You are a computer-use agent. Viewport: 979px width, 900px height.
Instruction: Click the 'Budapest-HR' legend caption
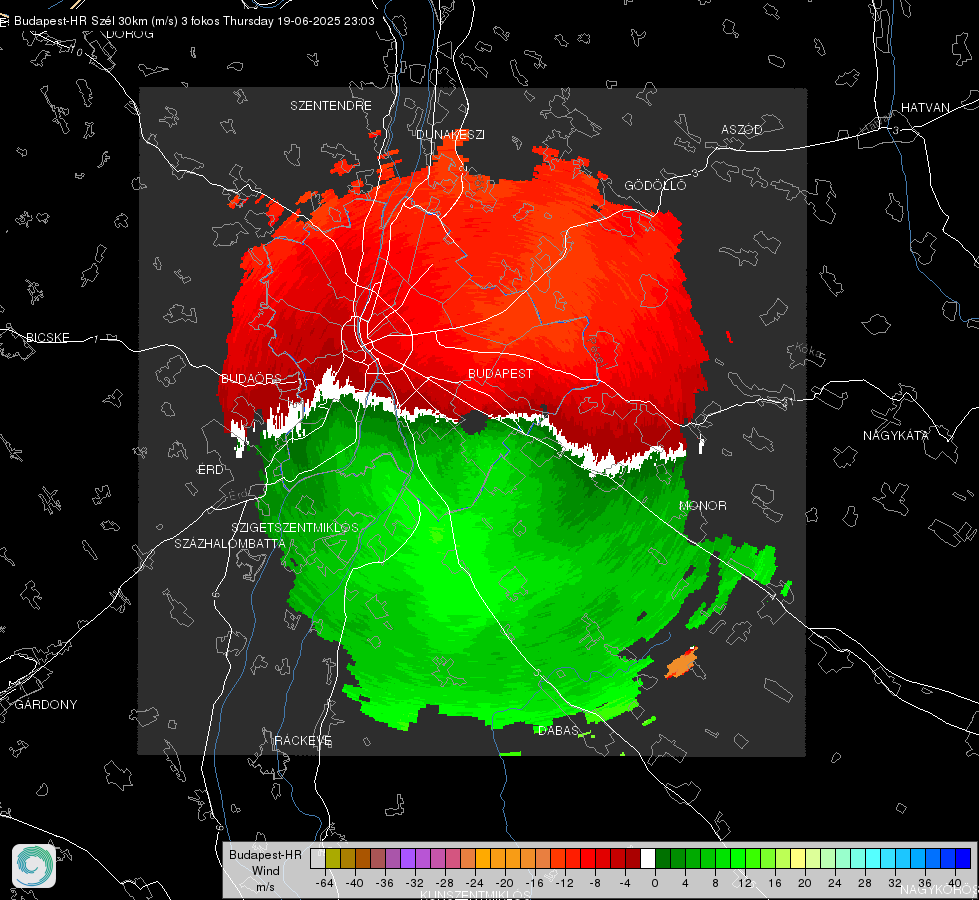[x=265, y=854]
